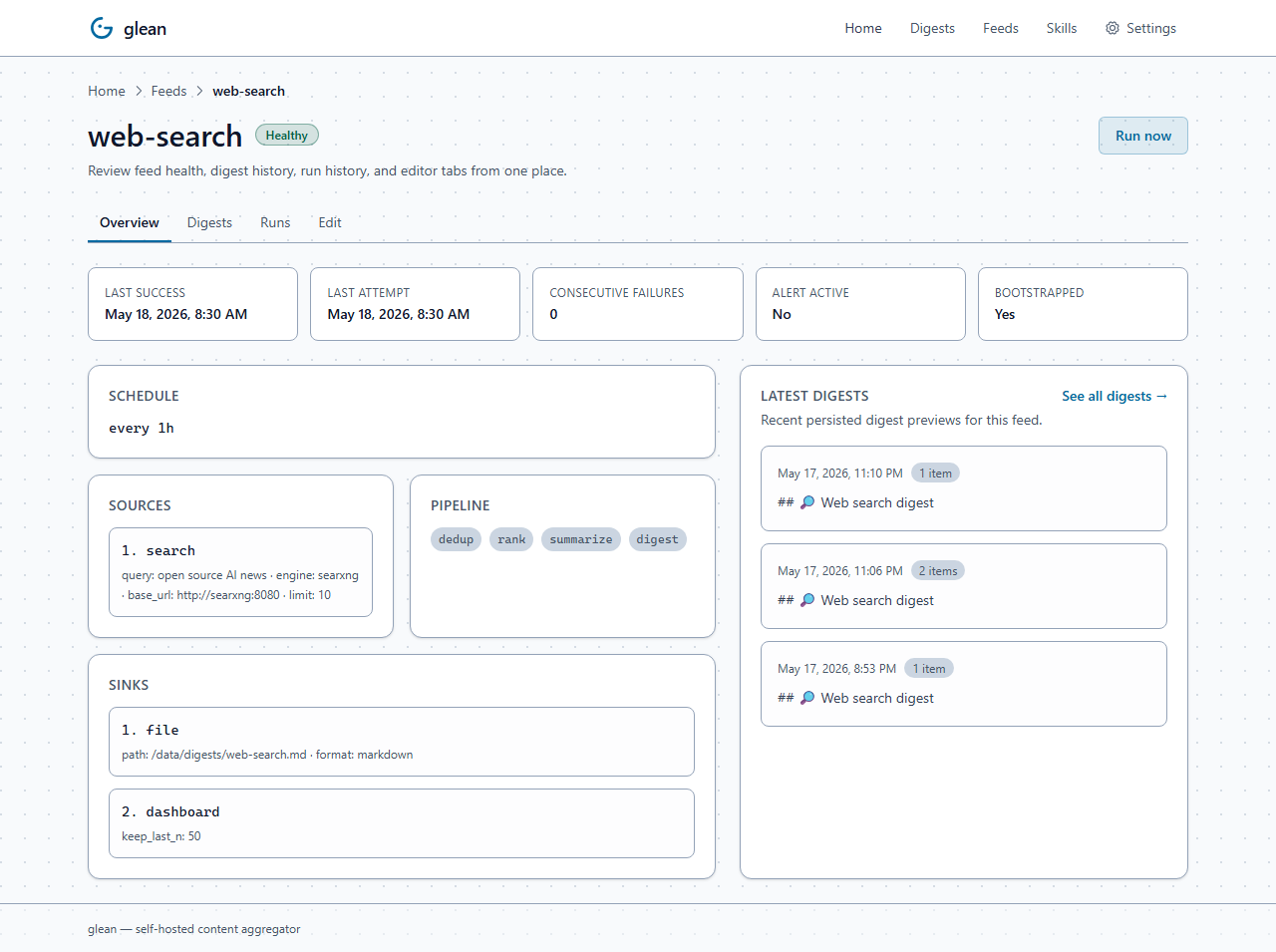Click the Run now button
1276x952 pixels.
1143,136
